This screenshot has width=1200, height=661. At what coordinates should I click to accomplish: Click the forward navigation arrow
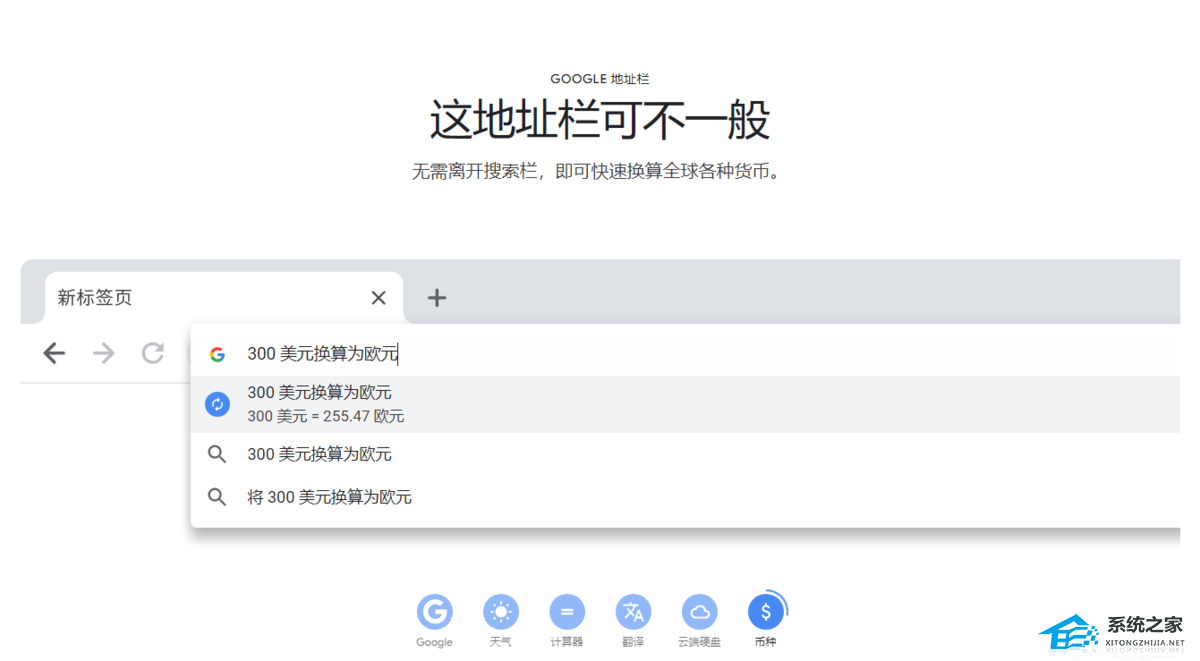103,353
